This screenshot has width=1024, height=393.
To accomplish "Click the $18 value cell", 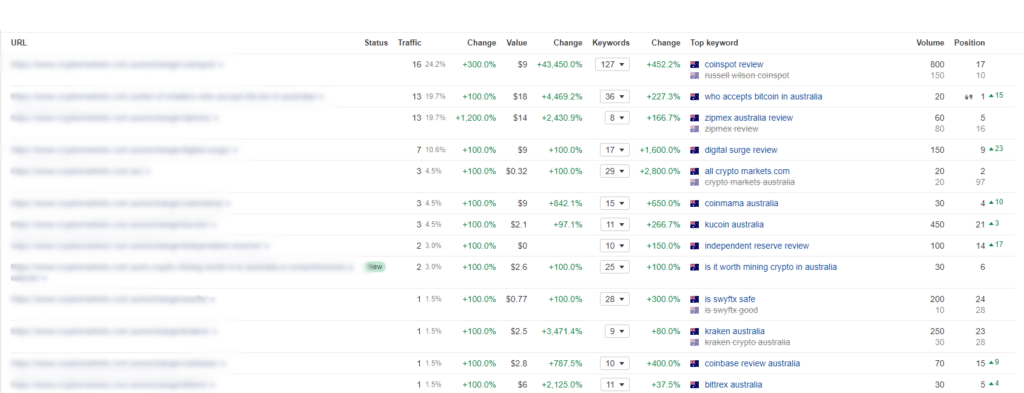I will click(520, 97).
